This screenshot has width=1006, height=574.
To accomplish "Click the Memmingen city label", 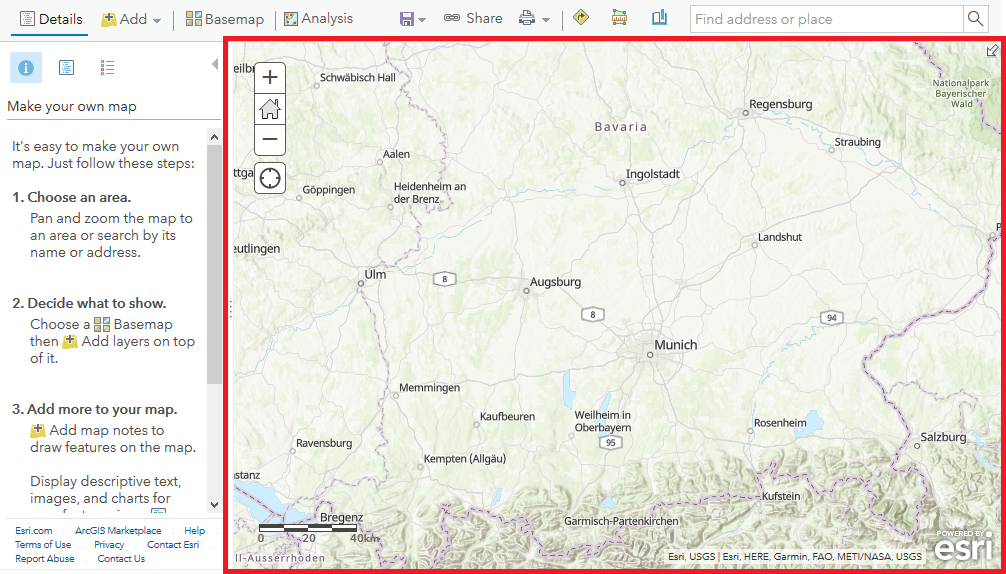I will [429, 388].
